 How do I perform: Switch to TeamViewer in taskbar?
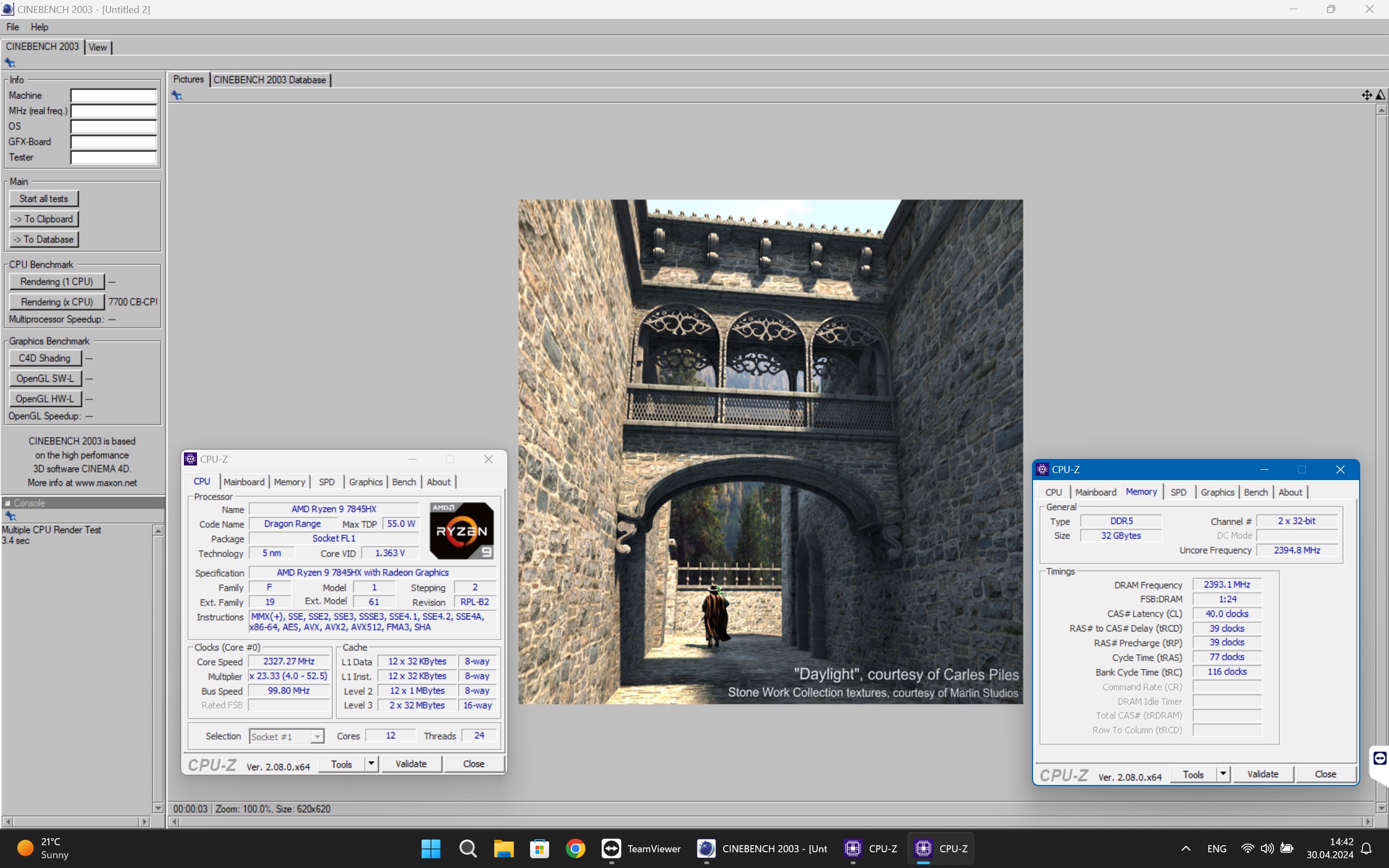tap(641, 848)
